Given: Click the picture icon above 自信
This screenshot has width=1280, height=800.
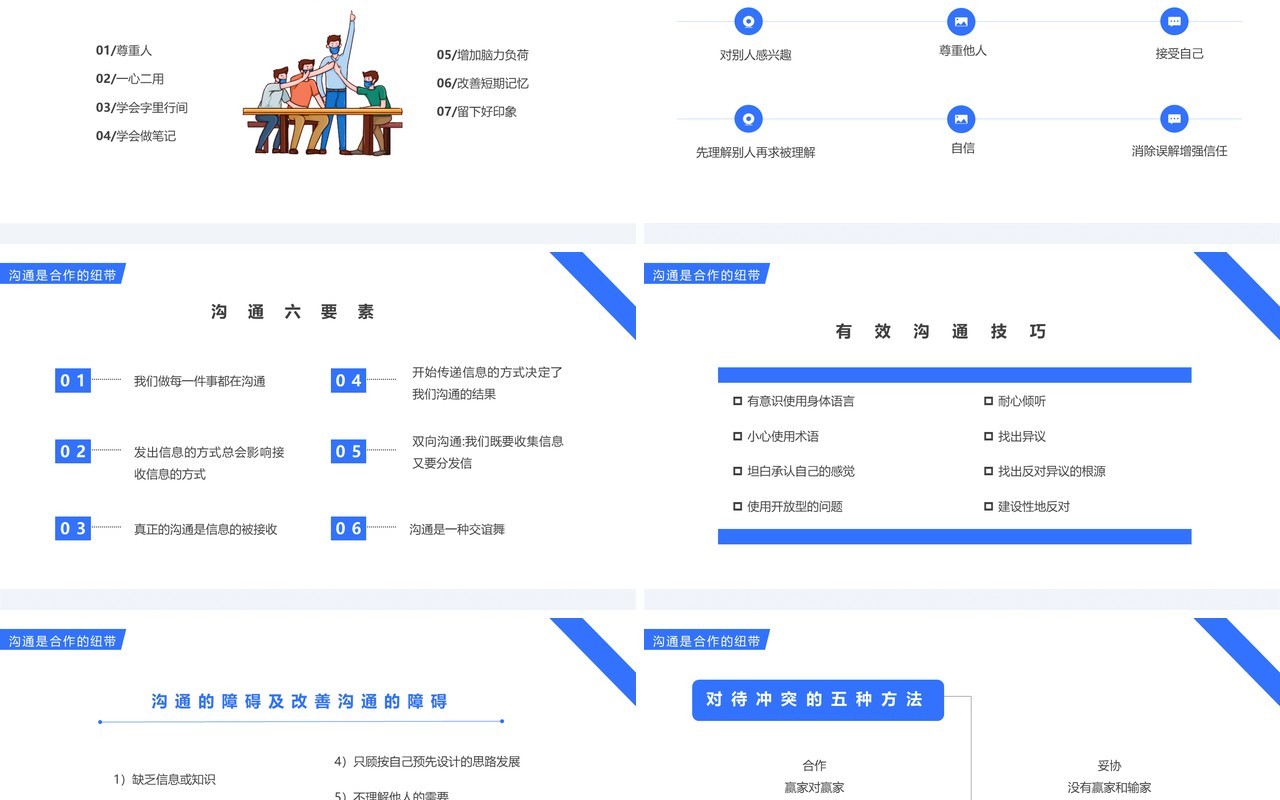Looking at the screenshot, I should coord(961,119).
